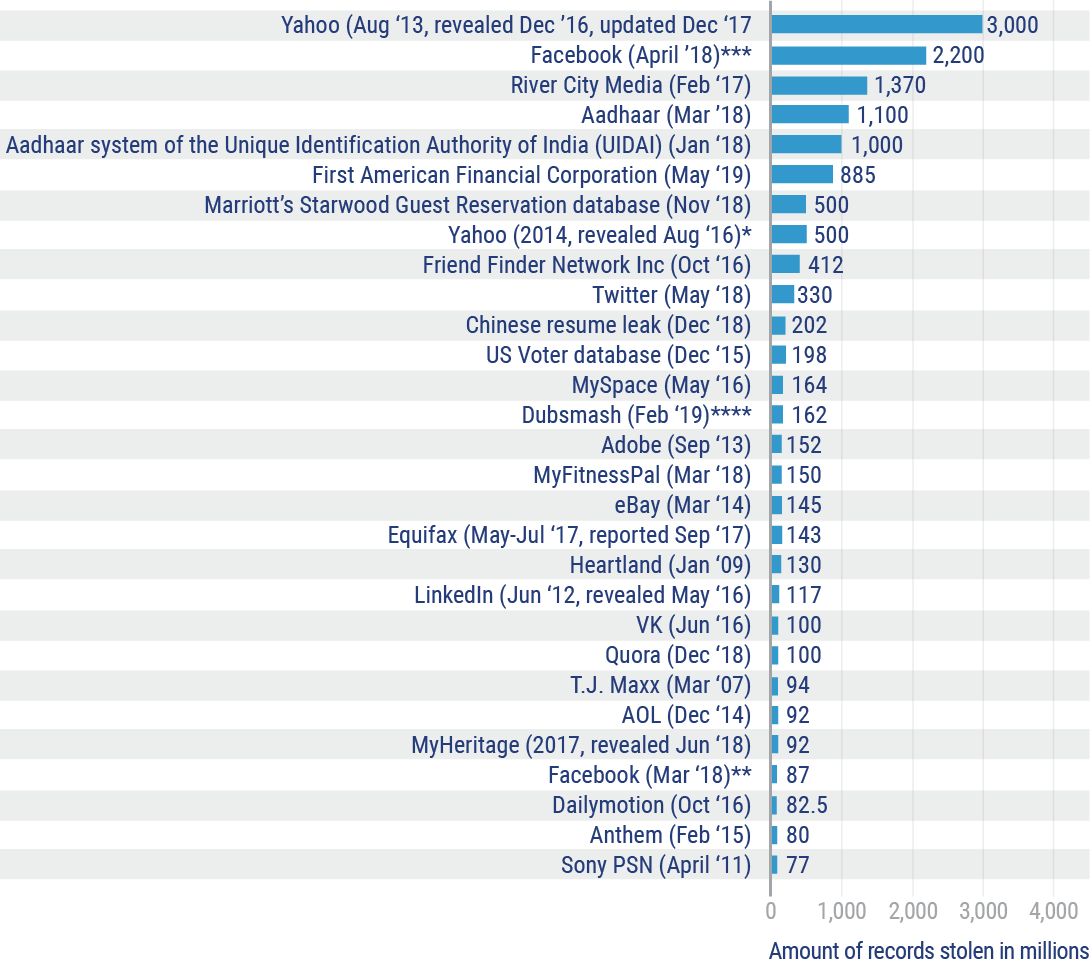This screenshot has width=1090, height=966.
Task: Select Facebook (Mar '18)** label
Action: click(x=650, y=774)
